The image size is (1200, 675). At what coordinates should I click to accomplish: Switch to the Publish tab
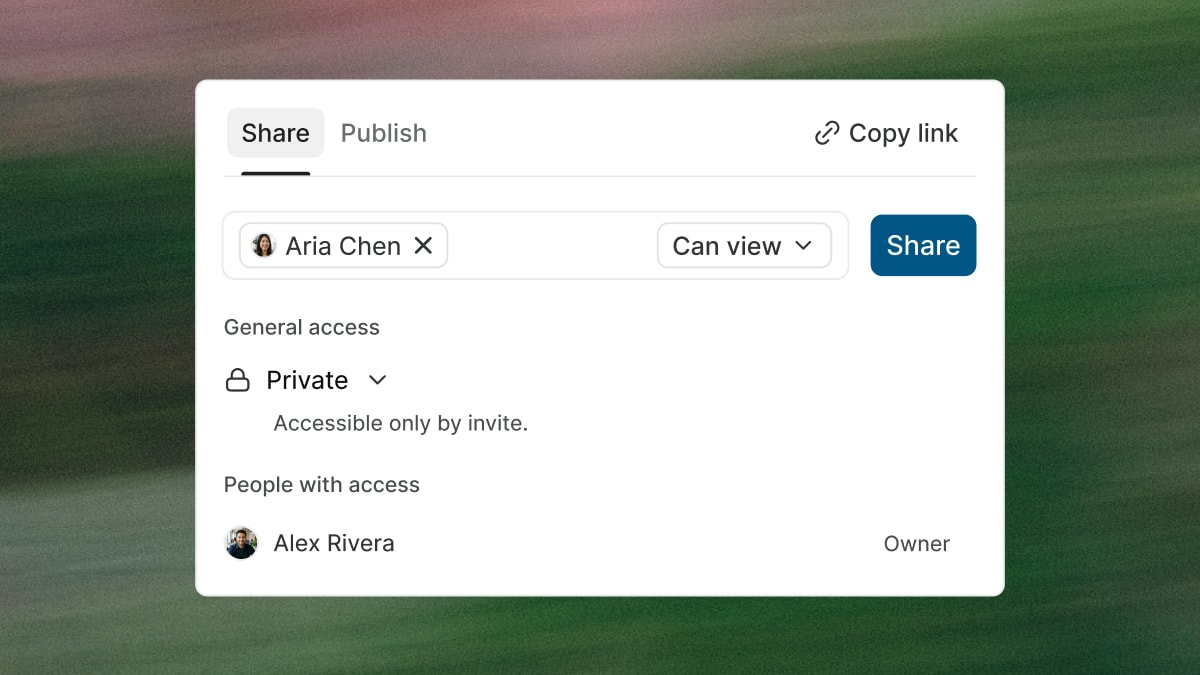click(x=384, y=133)
